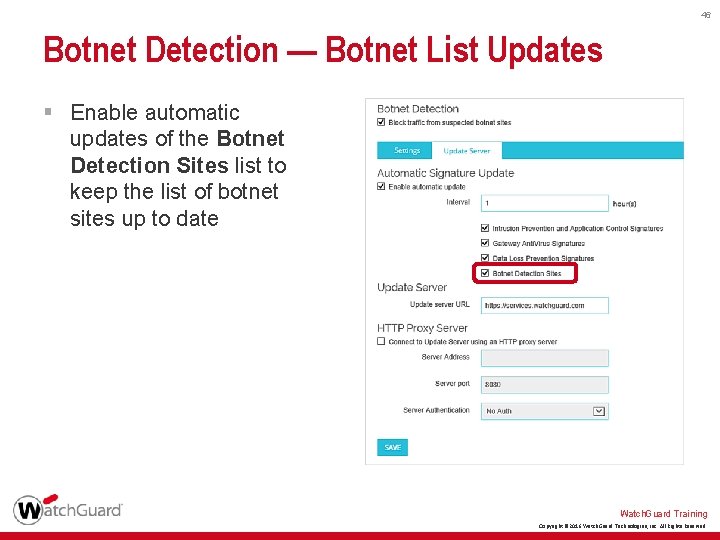
Task: Click the Interval hours input field
Action: 545,203
